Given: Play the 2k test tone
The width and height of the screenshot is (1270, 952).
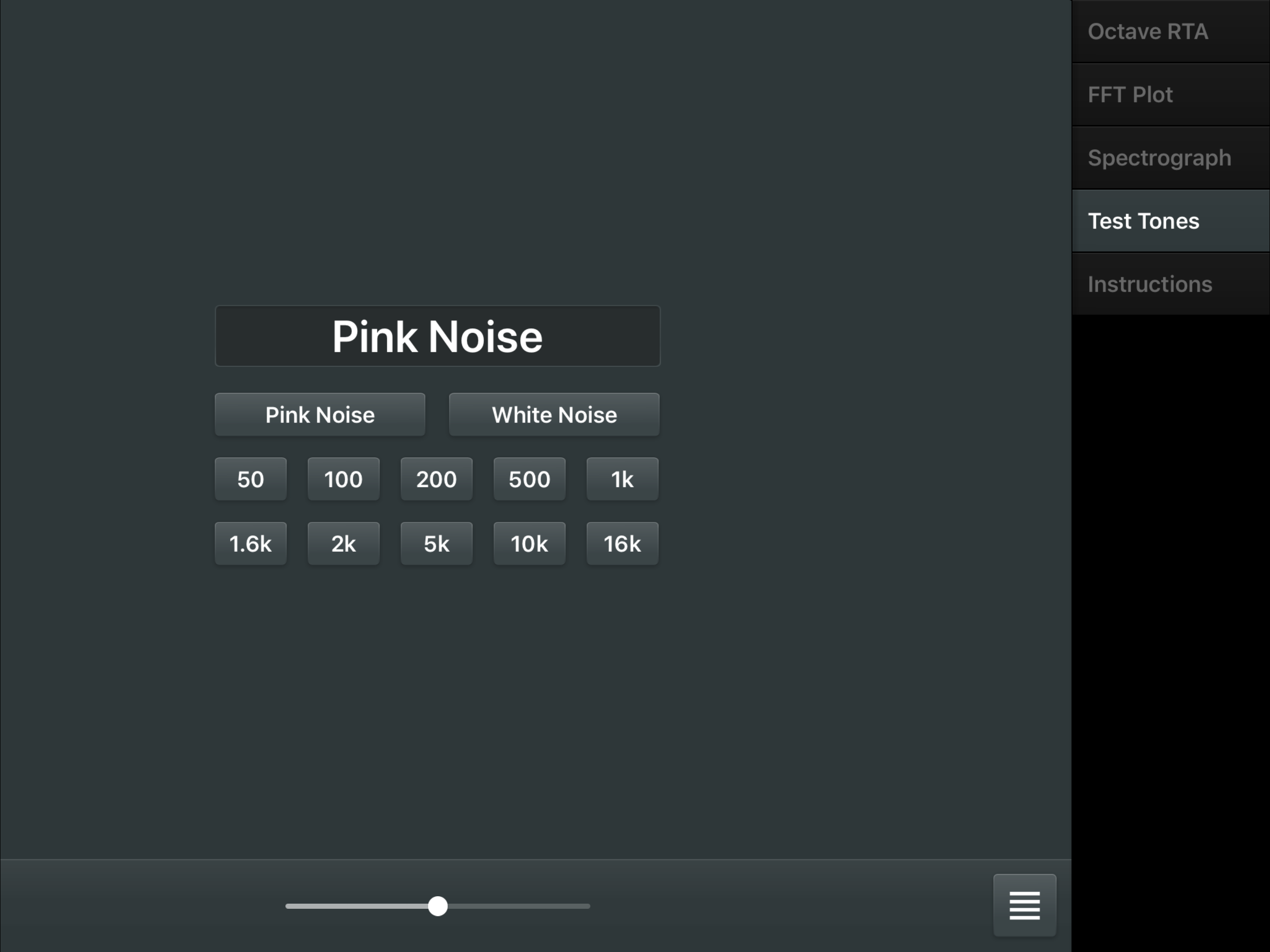Looking at the screenshot, I should 344,543.
